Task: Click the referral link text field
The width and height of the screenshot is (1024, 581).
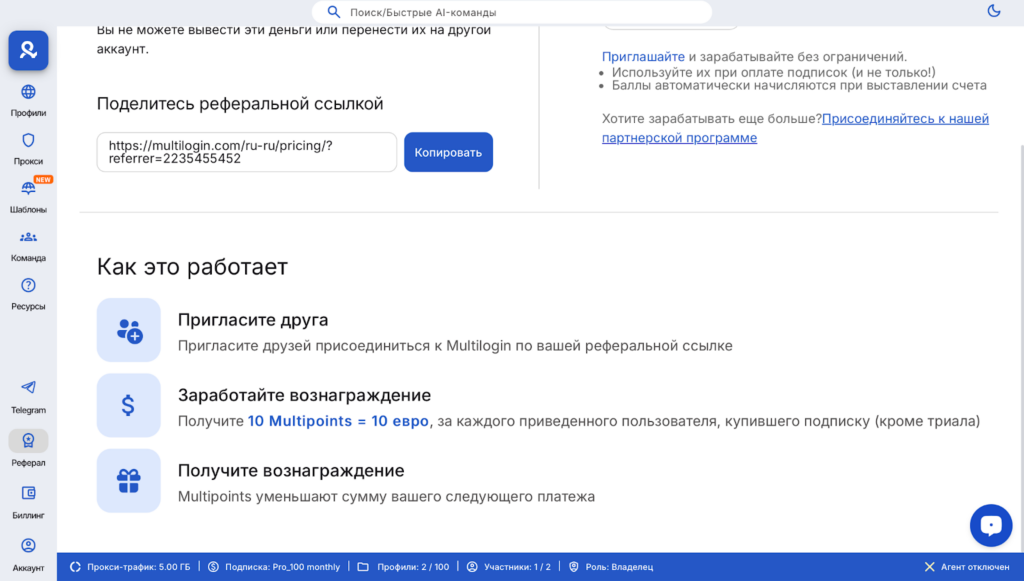Action: [247, 152]
